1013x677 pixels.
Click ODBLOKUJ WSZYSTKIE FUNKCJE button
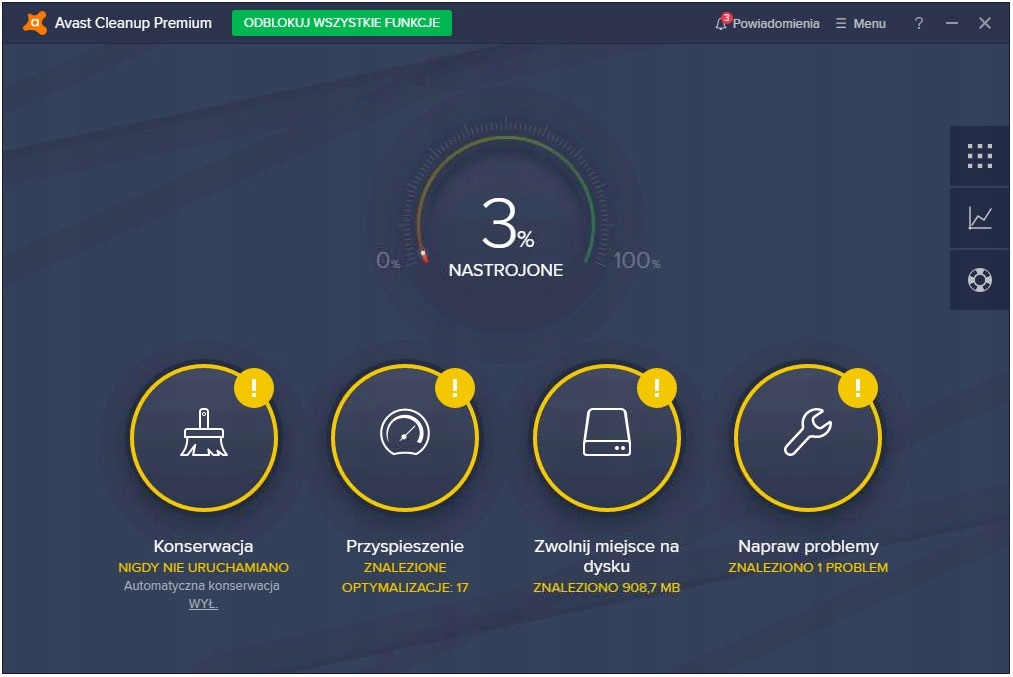[x=342, y=23]
